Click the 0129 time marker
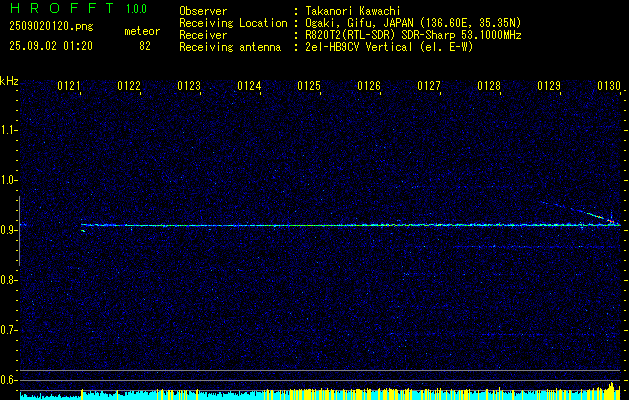The image size is (629, 400). pos(549,85)
